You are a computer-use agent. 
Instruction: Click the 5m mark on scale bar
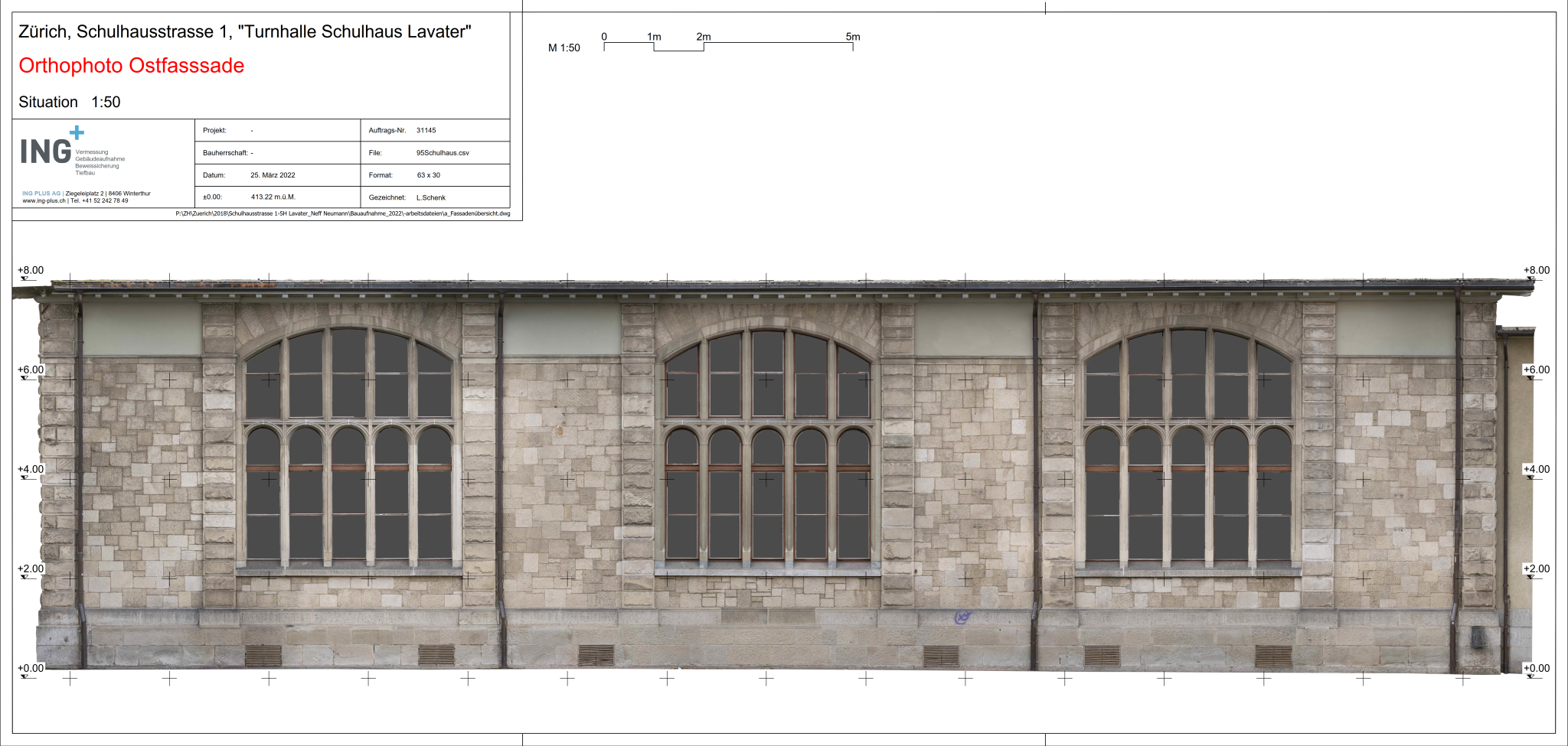(x=852, y=37)
